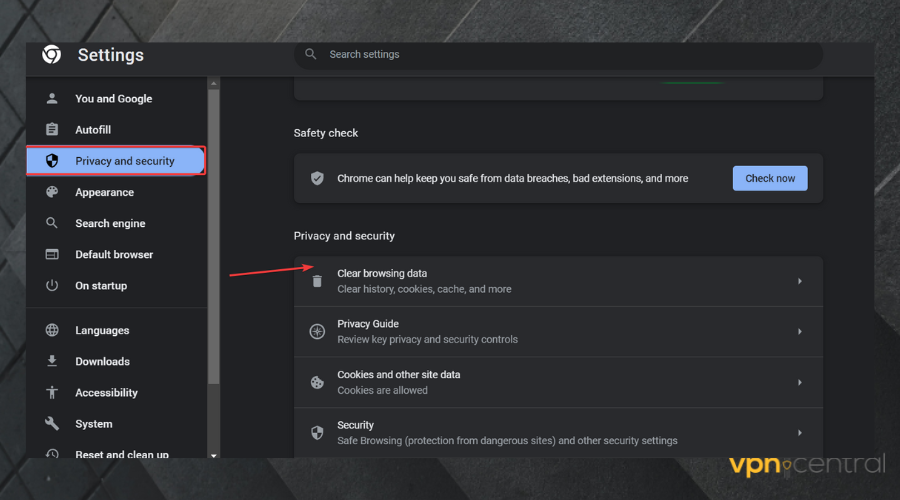Click 'Review key privacy and security controls' text
The height and width of the screenshot is (500, 900).
tap(427, 340)
